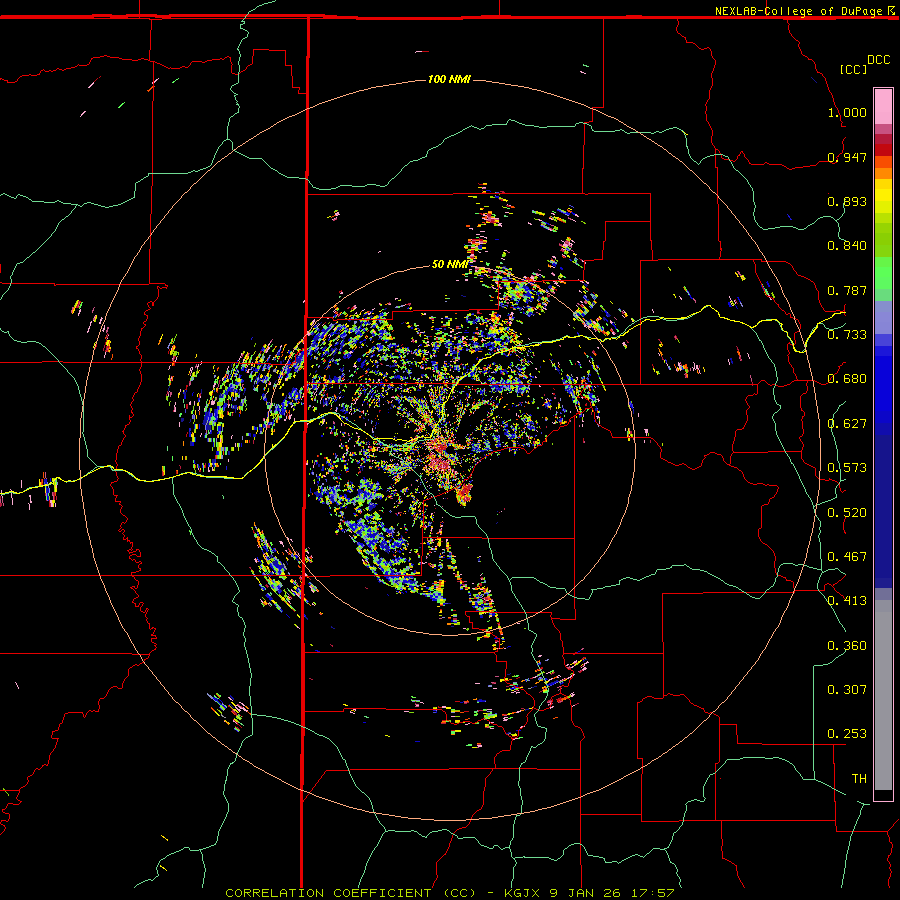
Task: Click the 100 NMI range ring label
Action: [x=449, y=79]
